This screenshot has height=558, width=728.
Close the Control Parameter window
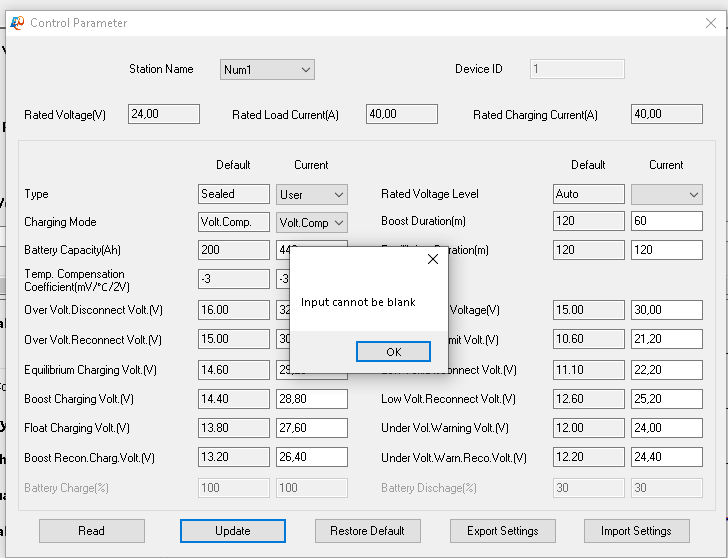pos(711,23)
